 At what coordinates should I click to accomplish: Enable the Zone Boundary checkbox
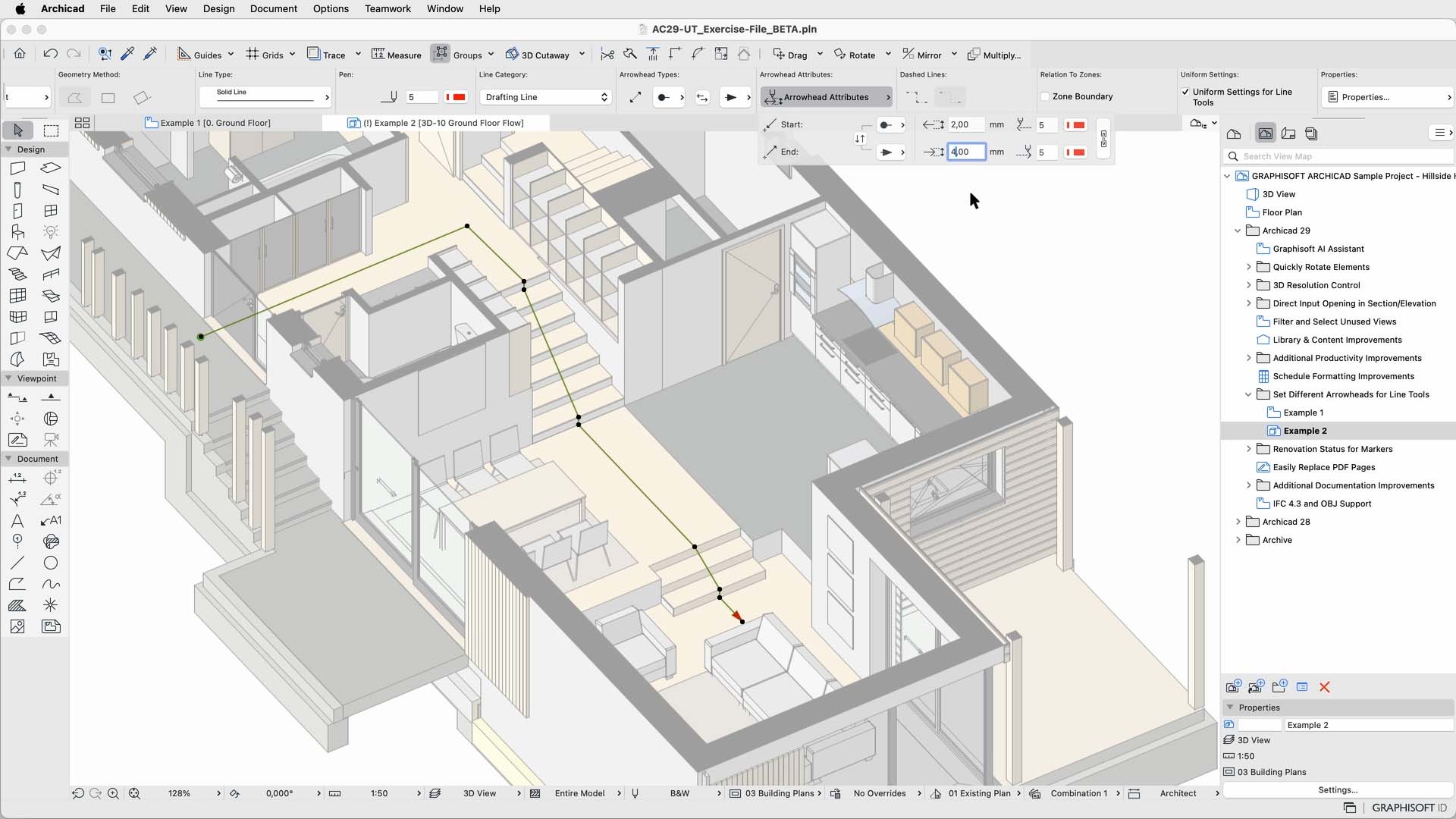pyautogui.click(x=1045, y=96)
